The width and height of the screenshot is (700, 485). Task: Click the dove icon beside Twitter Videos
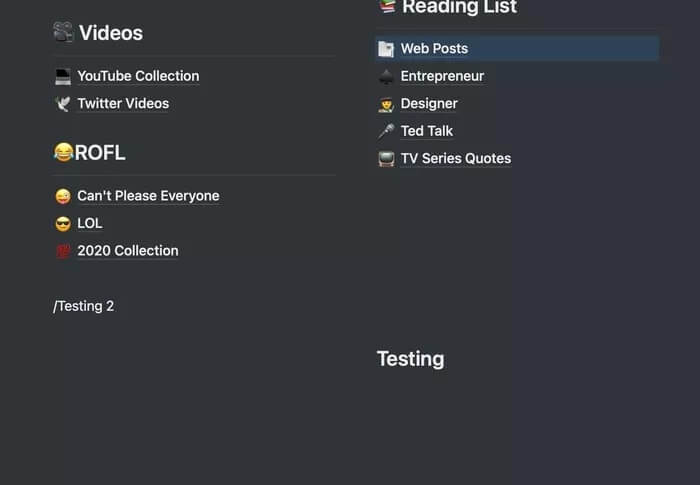click(x=63, y=104)
